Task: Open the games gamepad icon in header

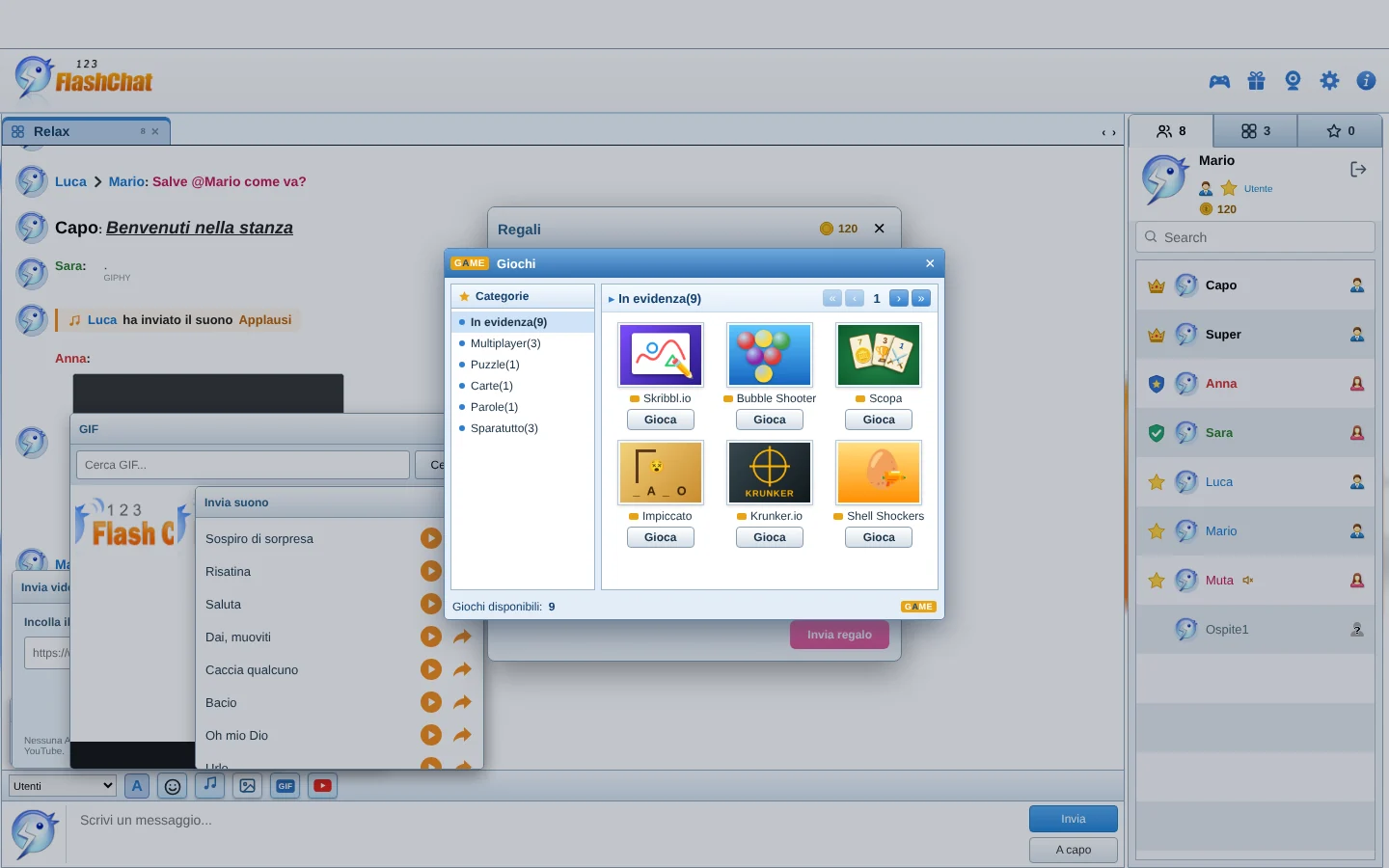Action: click(x=1219, y=81)
